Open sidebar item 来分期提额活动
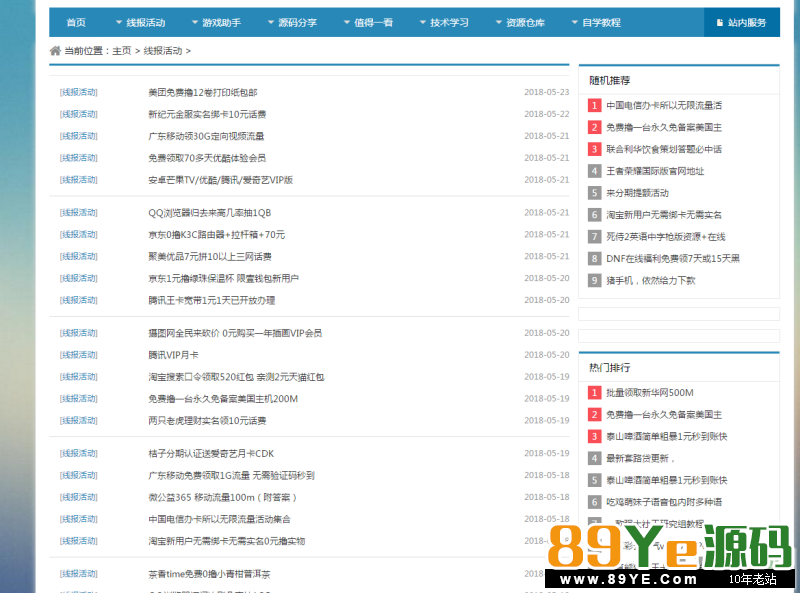The image size is (800, 593). [x=637, y=193]
